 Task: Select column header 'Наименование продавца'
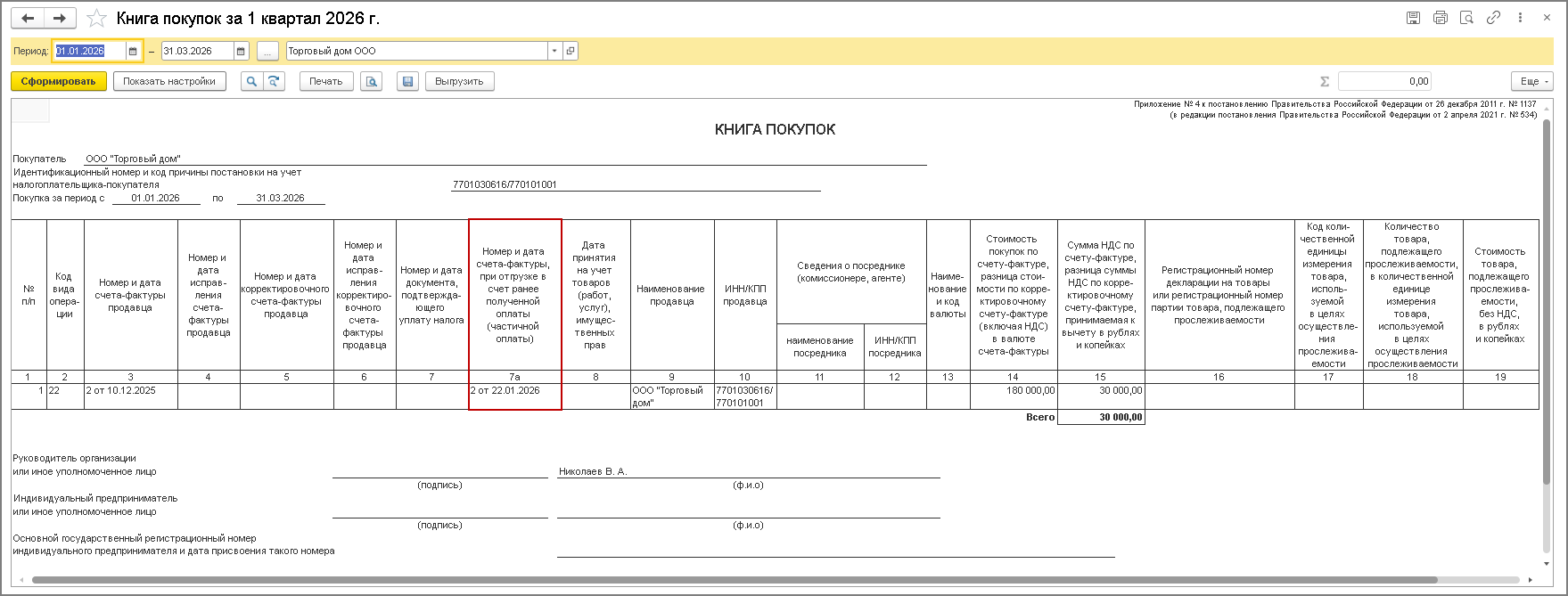pos(672,295)
